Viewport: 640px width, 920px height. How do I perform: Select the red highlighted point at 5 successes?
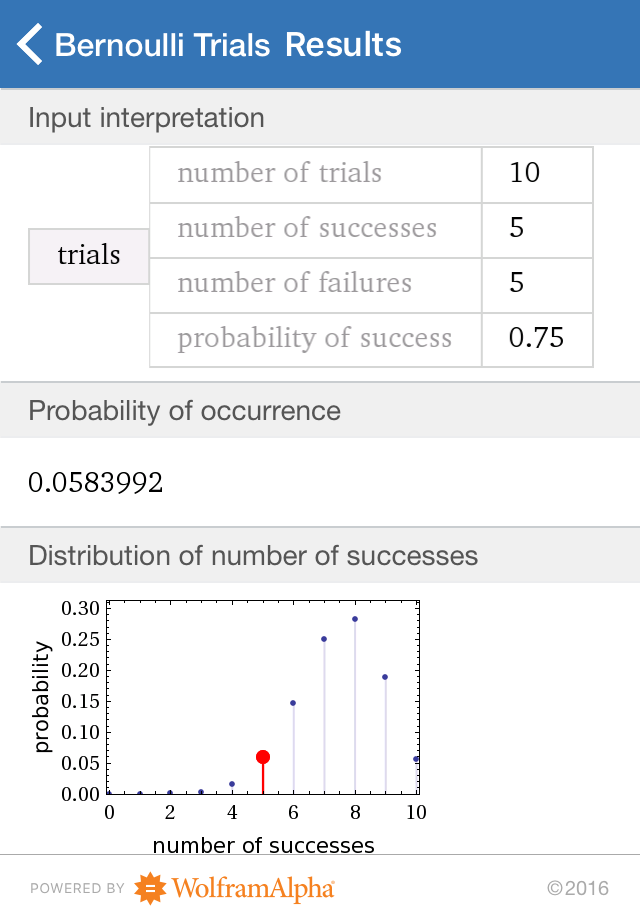(263, 757)
